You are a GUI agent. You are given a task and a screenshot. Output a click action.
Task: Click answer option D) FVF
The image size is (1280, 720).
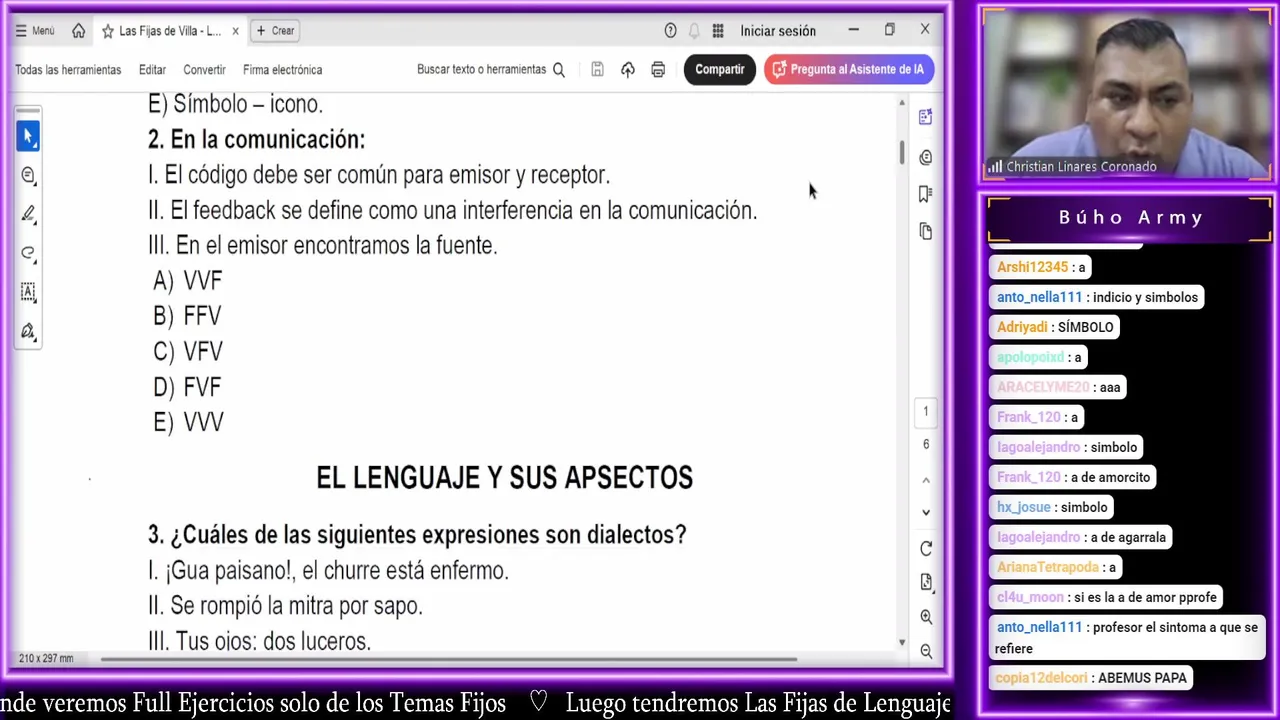(x=187, y=387)
